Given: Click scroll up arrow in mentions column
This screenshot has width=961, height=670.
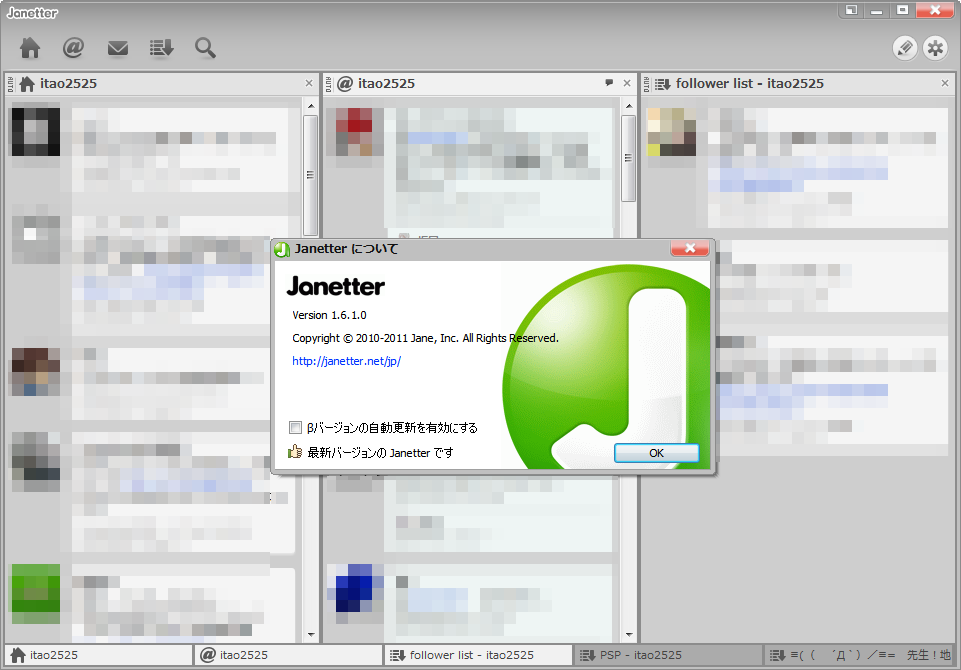Looking at the screenshot, I should coord(629,106).
